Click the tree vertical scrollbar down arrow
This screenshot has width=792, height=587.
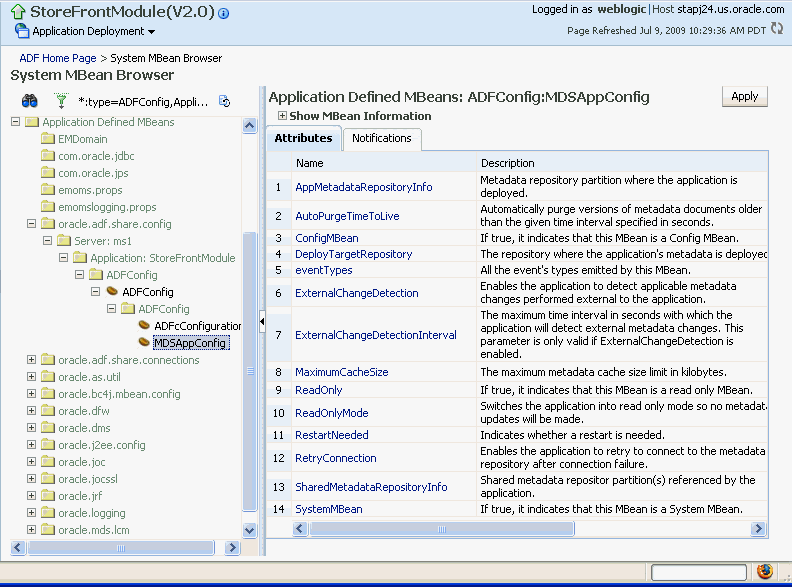pos(250,530)
